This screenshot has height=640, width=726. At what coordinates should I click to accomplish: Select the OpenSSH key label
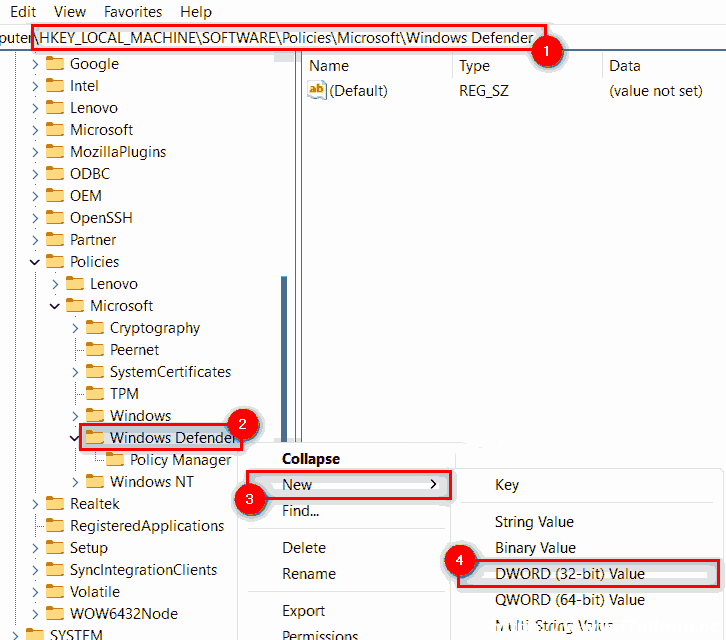click(101, 218)
